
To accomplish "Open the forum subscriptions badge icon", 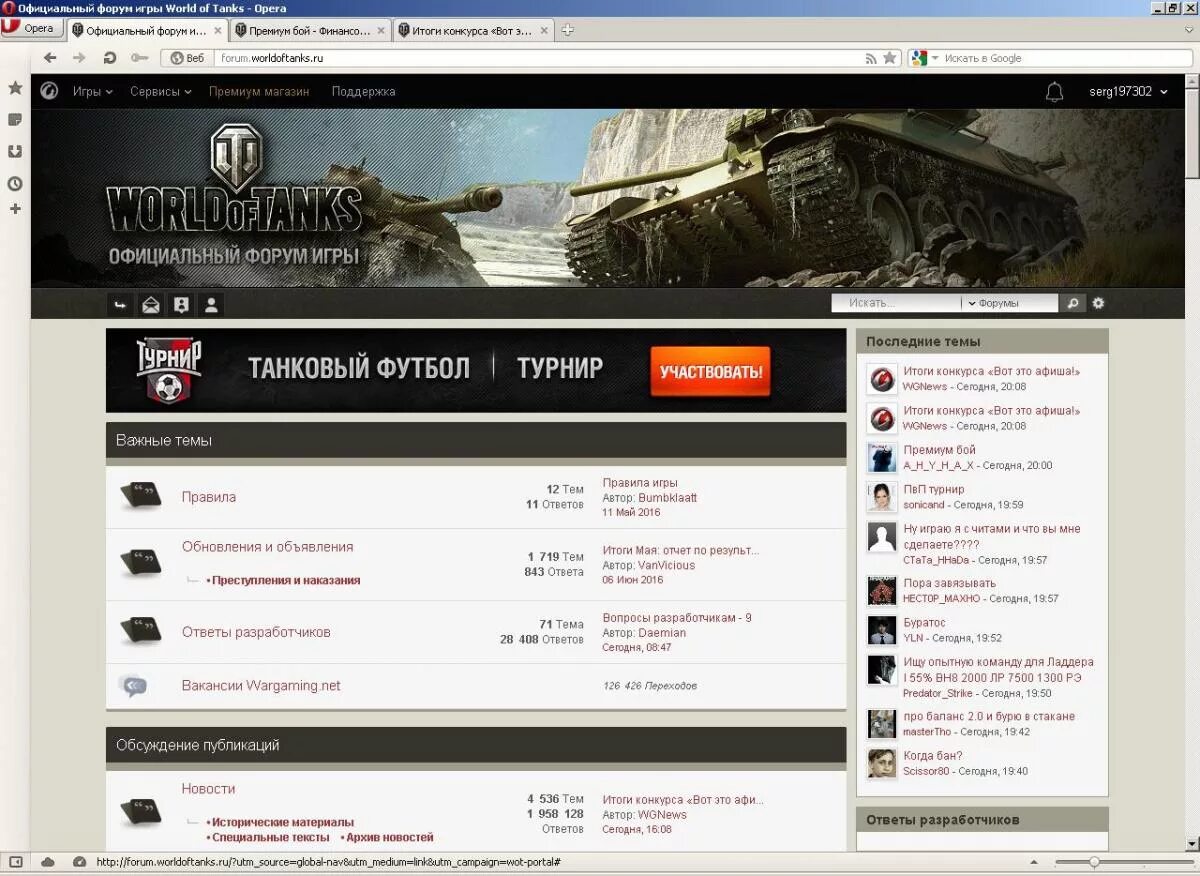I will coord(181,305).
